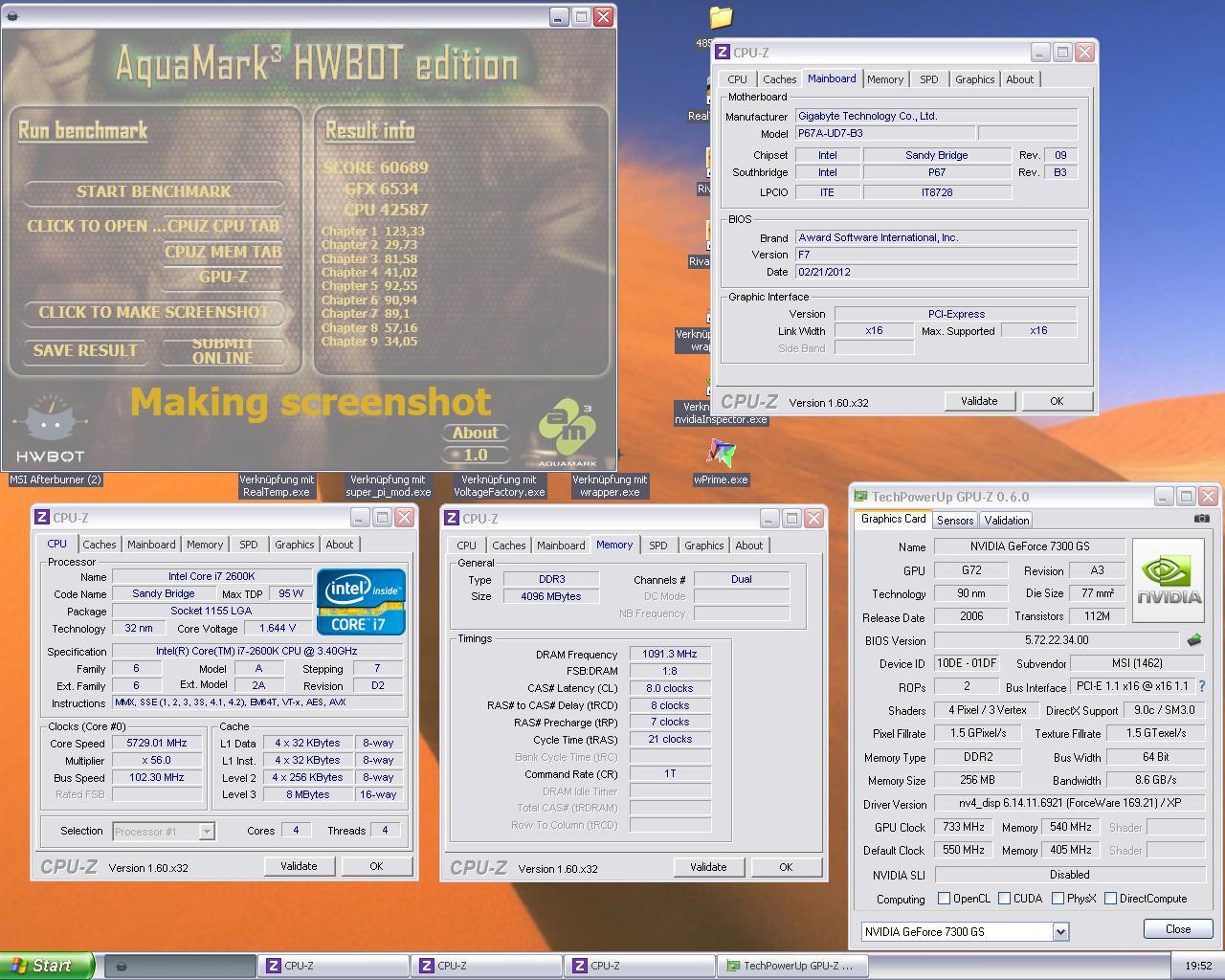The image size is (1225, 980).
Task: Click SAVE RESULT in AquaMark
Action: click(x=85, y=350)
